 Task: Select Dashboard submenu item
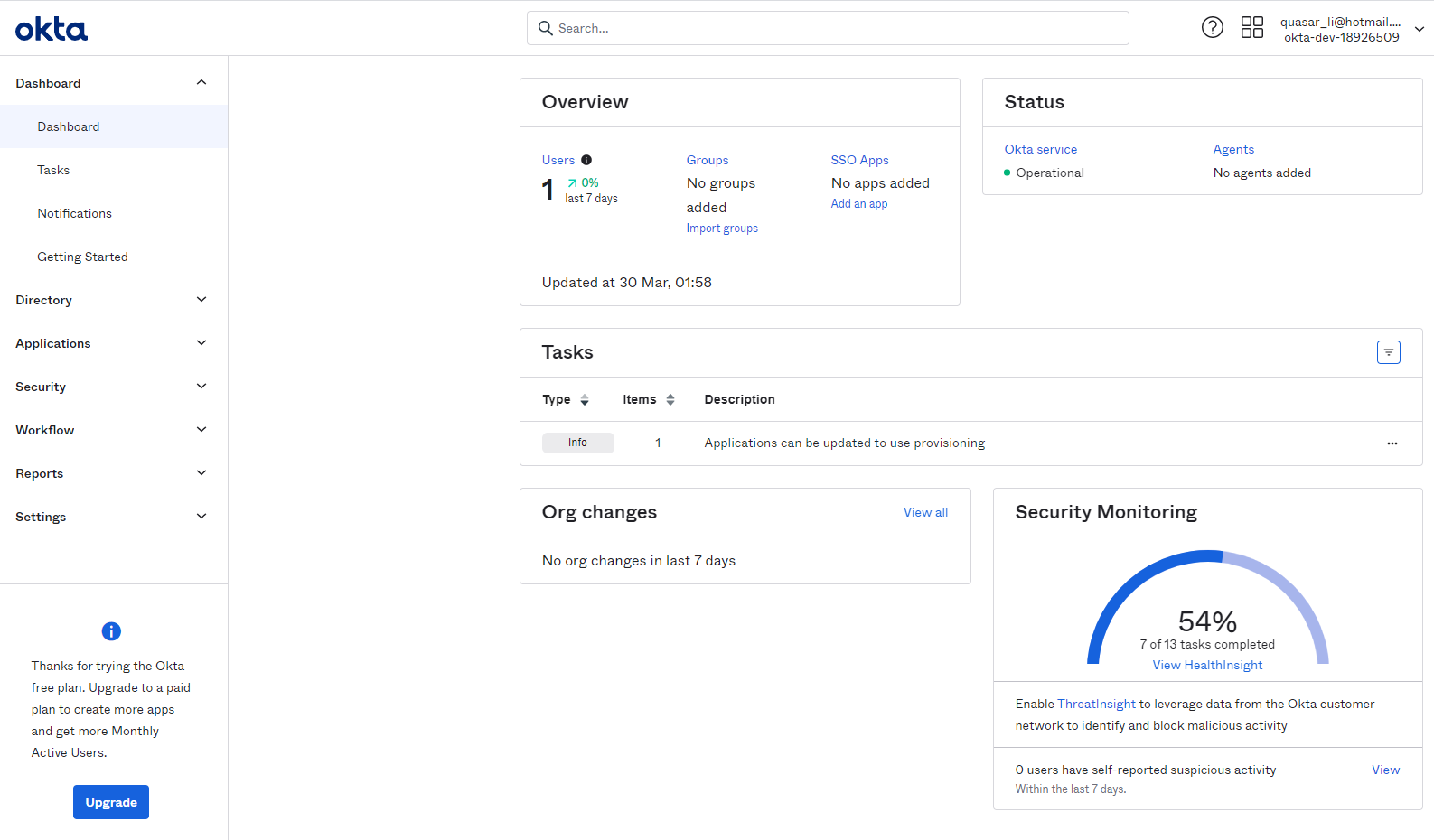[114, 126]
